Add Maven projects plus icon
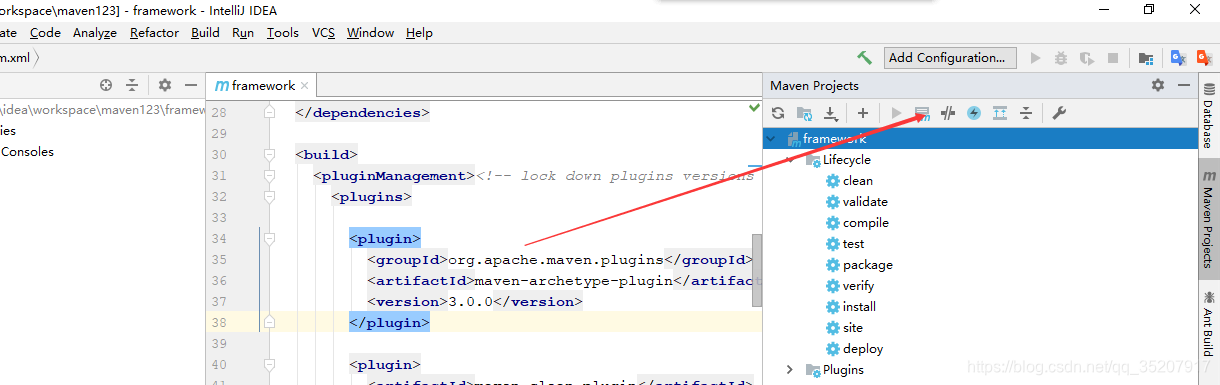1220x385 pixels. tap(862, 113)
